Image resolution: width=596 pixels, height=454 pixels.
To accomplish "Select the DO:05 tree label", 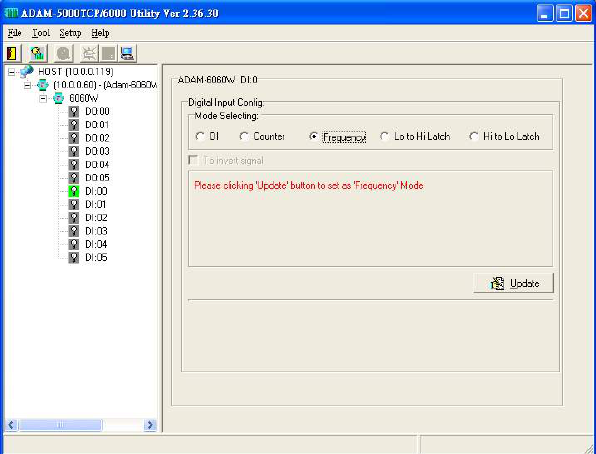I will pyautogui.click(x=97, y=178).
